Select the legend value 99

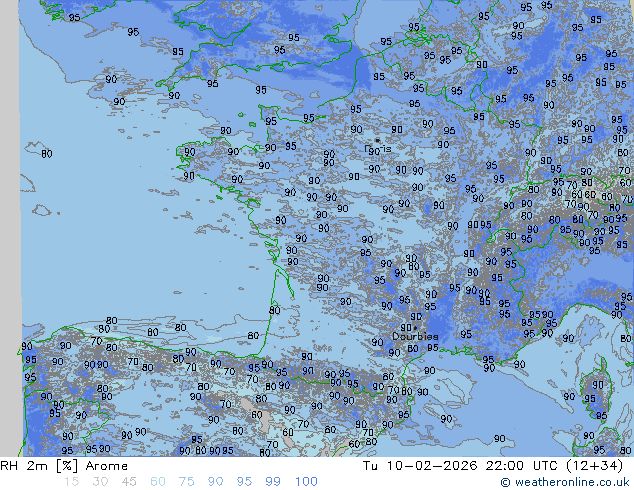(273, 482)
